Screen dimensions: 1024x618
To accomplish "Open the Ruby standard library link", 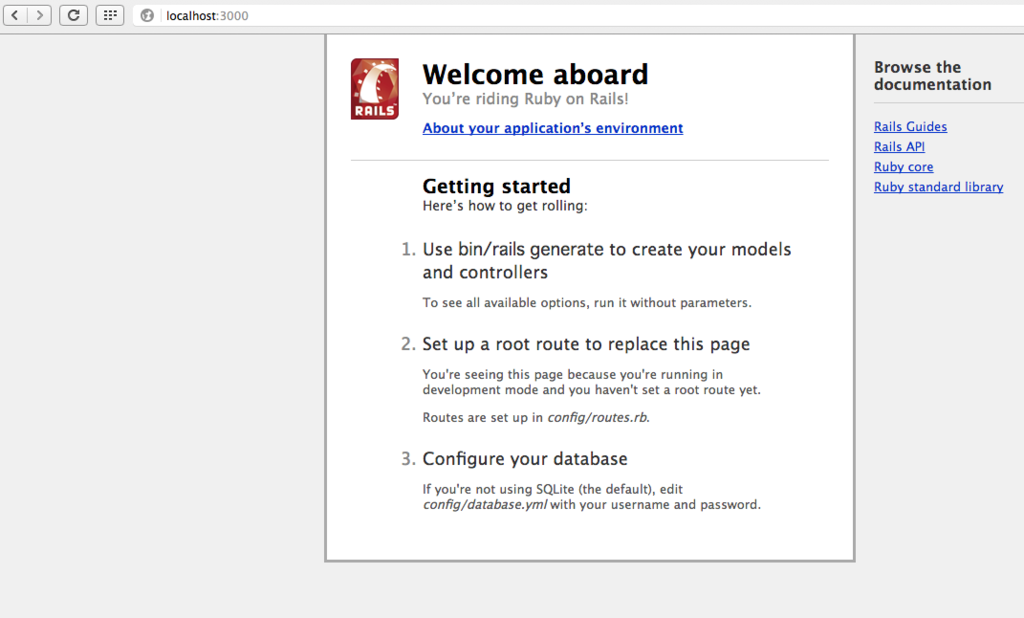I will pos(938,187).
